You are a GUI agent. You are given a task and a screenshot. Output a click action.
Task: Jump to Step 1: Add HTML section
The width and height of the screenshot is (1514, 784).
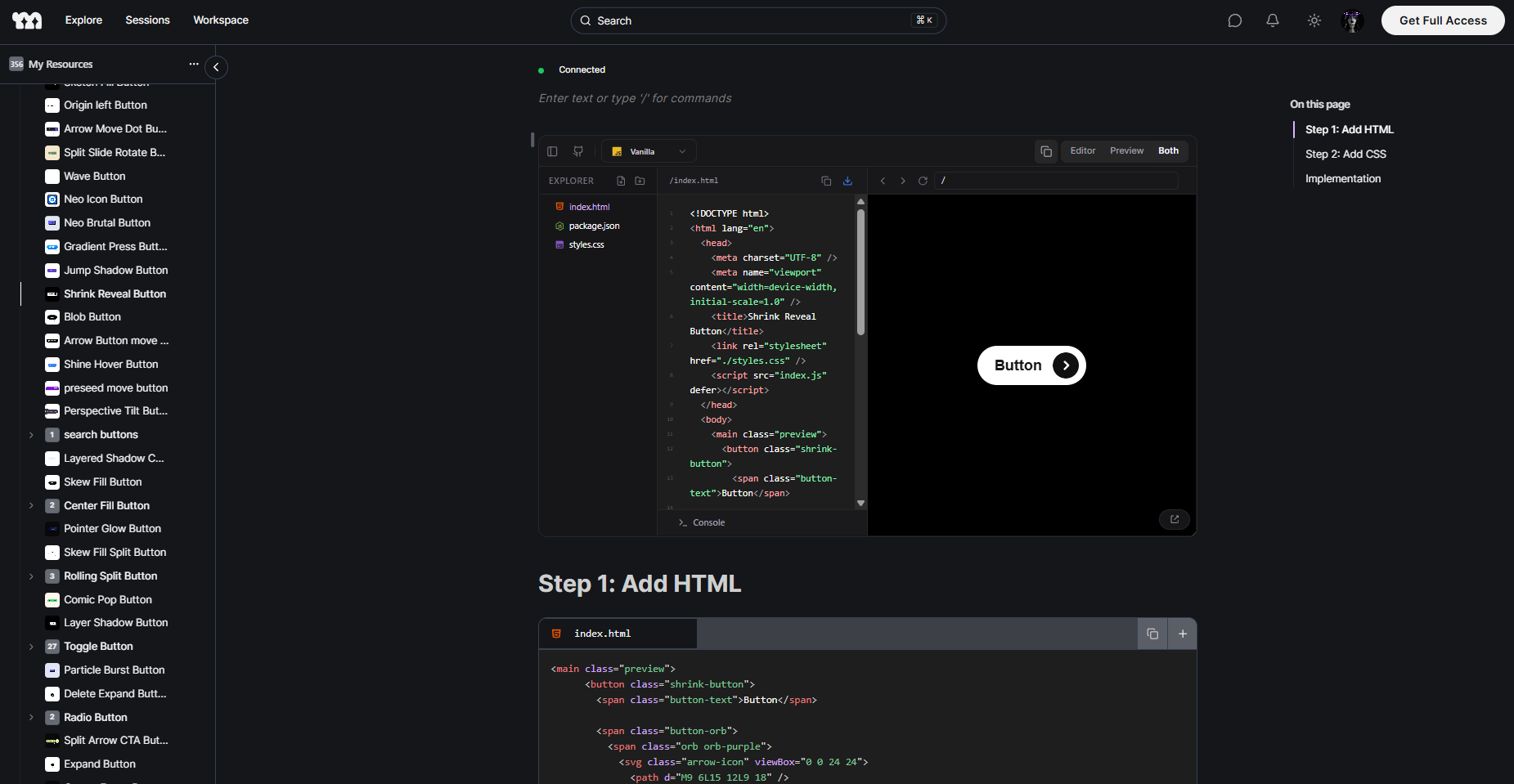(1350, 129)
